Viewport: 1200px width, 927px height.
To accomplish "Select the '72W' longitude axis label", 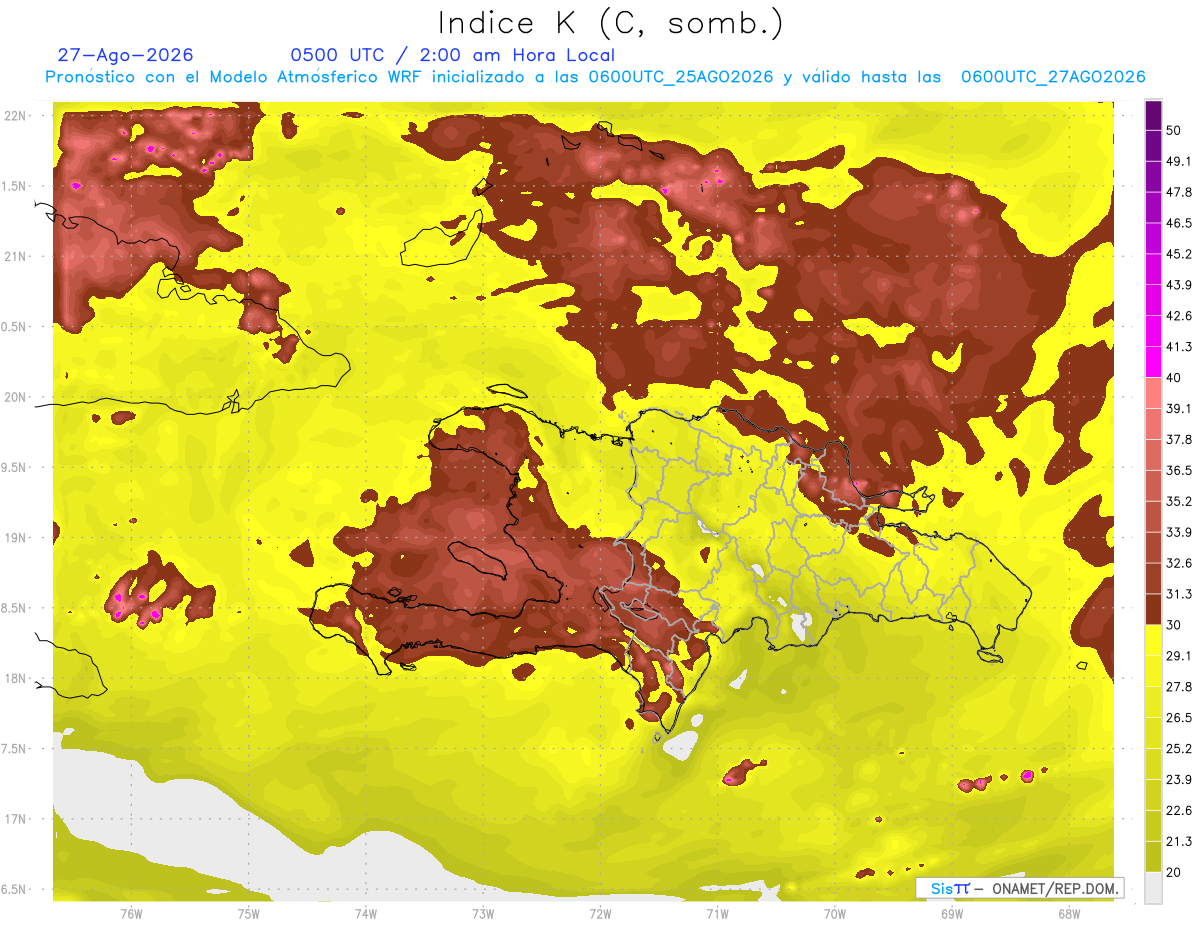I will click(600, 913).
